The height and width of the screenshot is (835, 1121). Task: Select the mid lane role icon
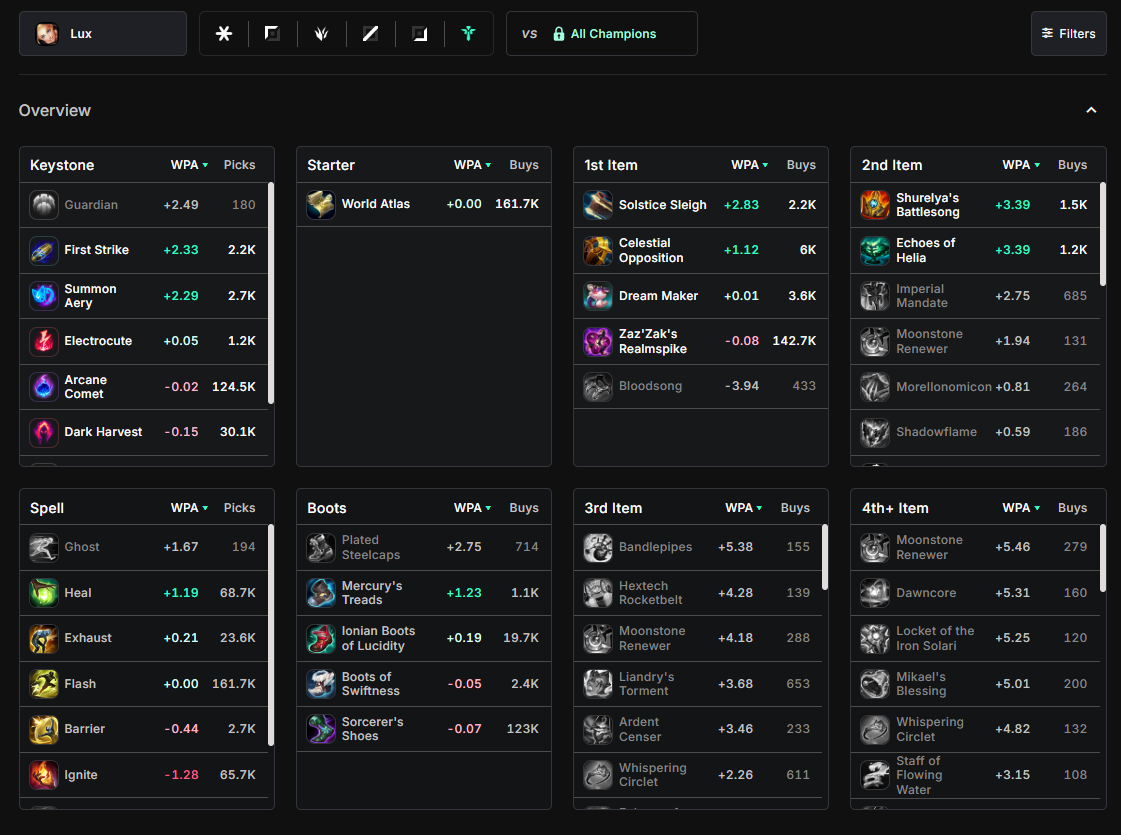370,34
